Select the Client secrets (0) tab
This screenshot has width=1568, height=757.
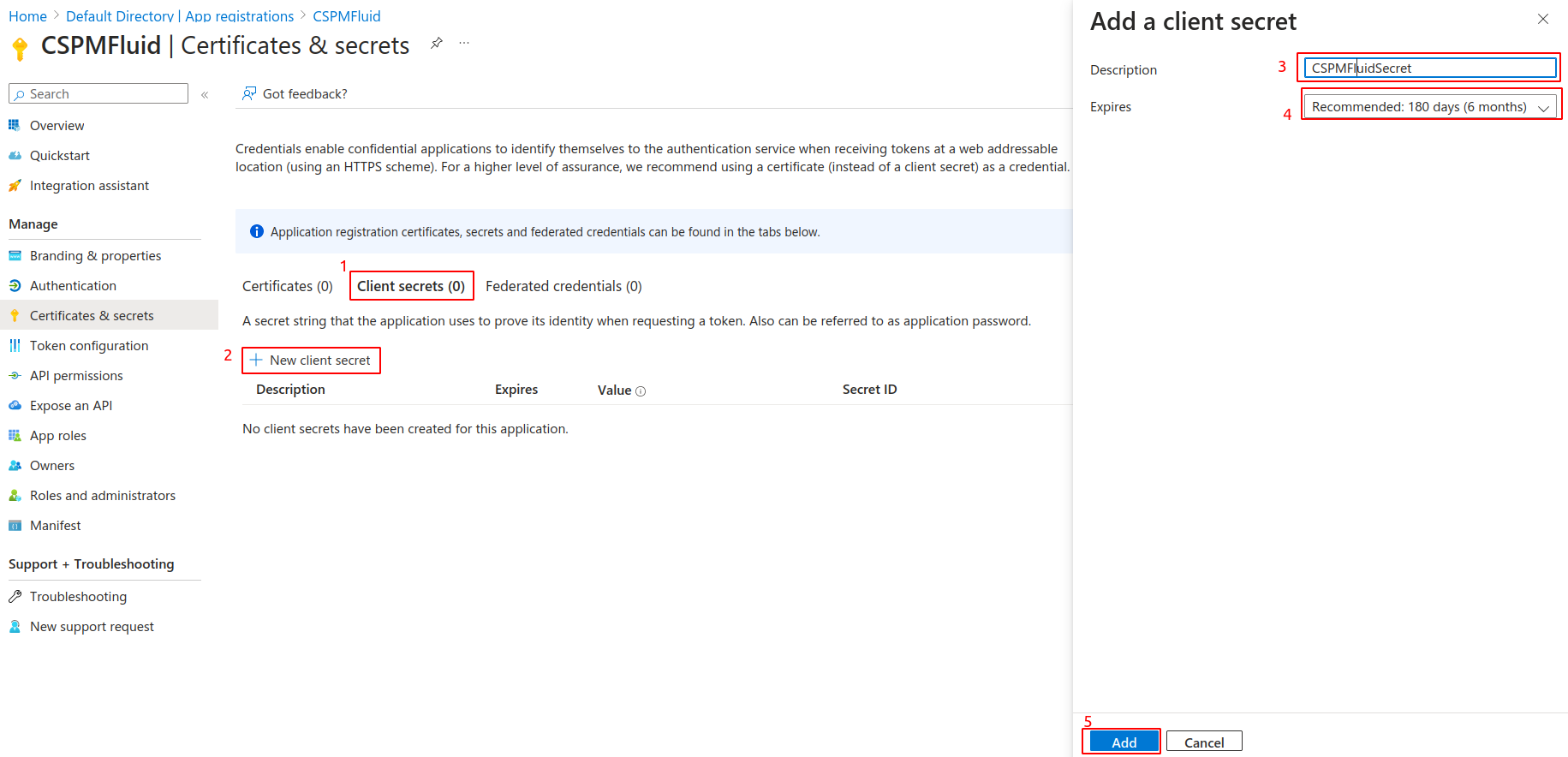pyautogui.click(x=411, y=286)
